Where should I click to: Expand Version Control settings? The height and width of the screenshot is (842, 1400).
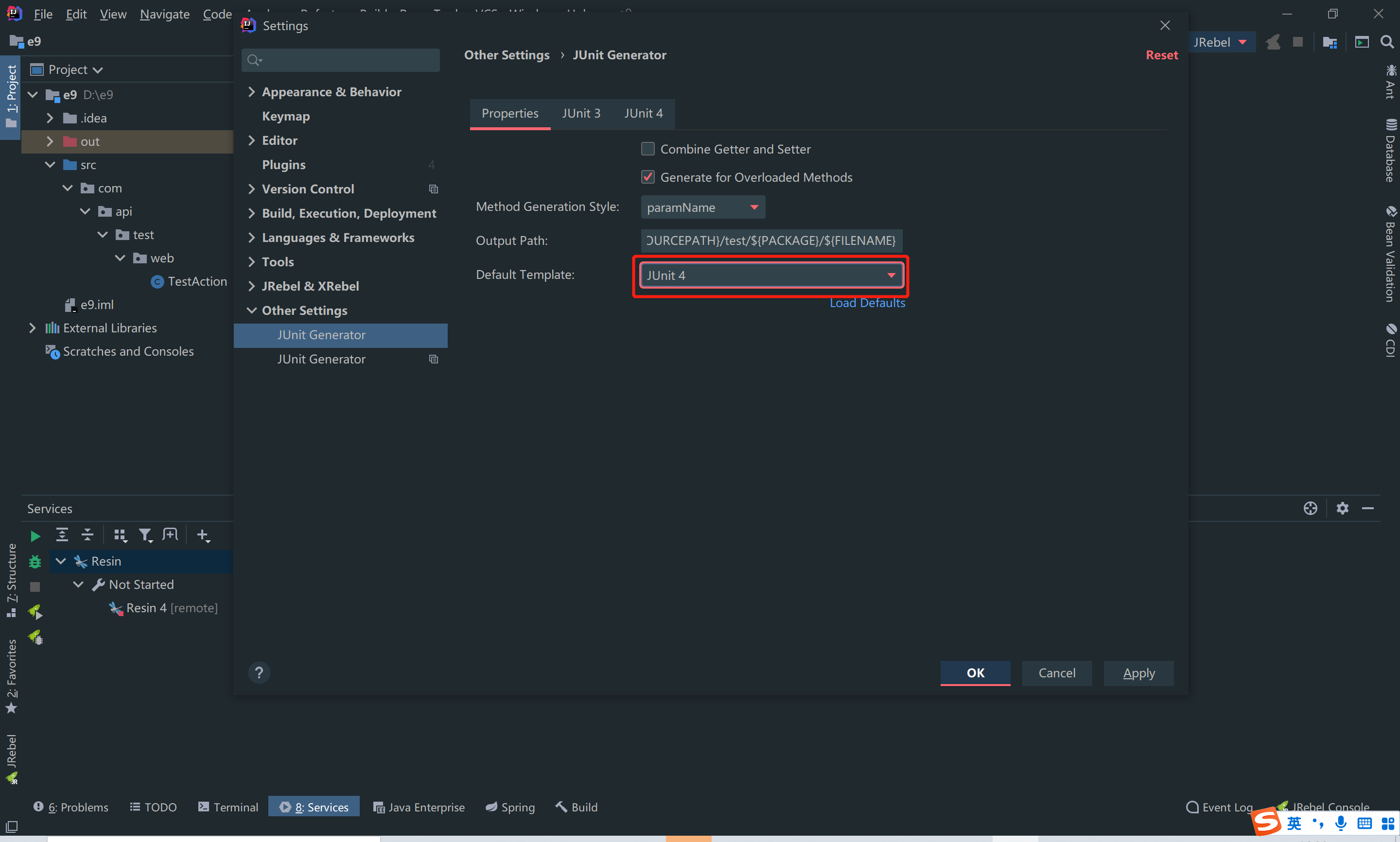[251, 189]
